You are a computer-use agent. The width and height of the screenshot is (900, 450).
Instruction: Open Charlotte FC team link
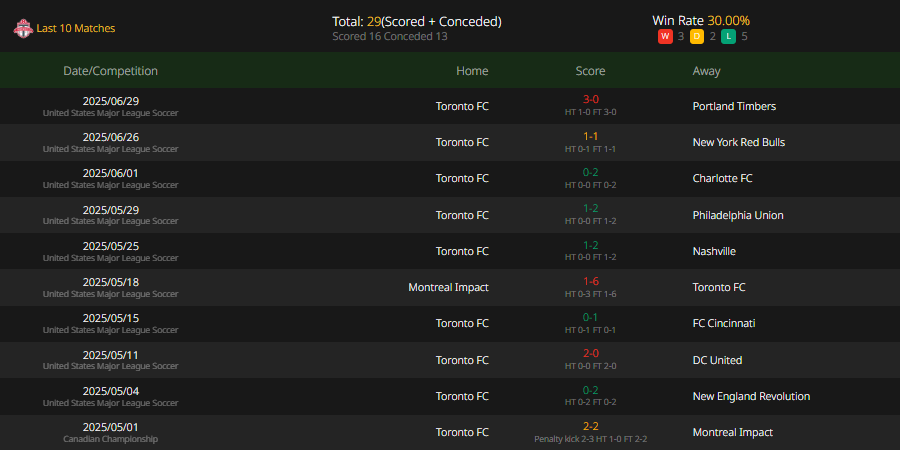[x=722, y=178]
